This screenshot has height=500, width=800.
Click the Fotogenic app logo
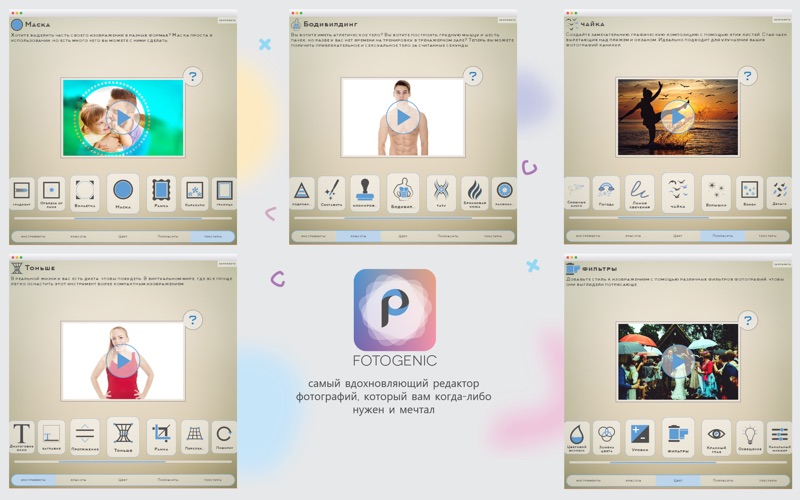[x=395, y=310]
